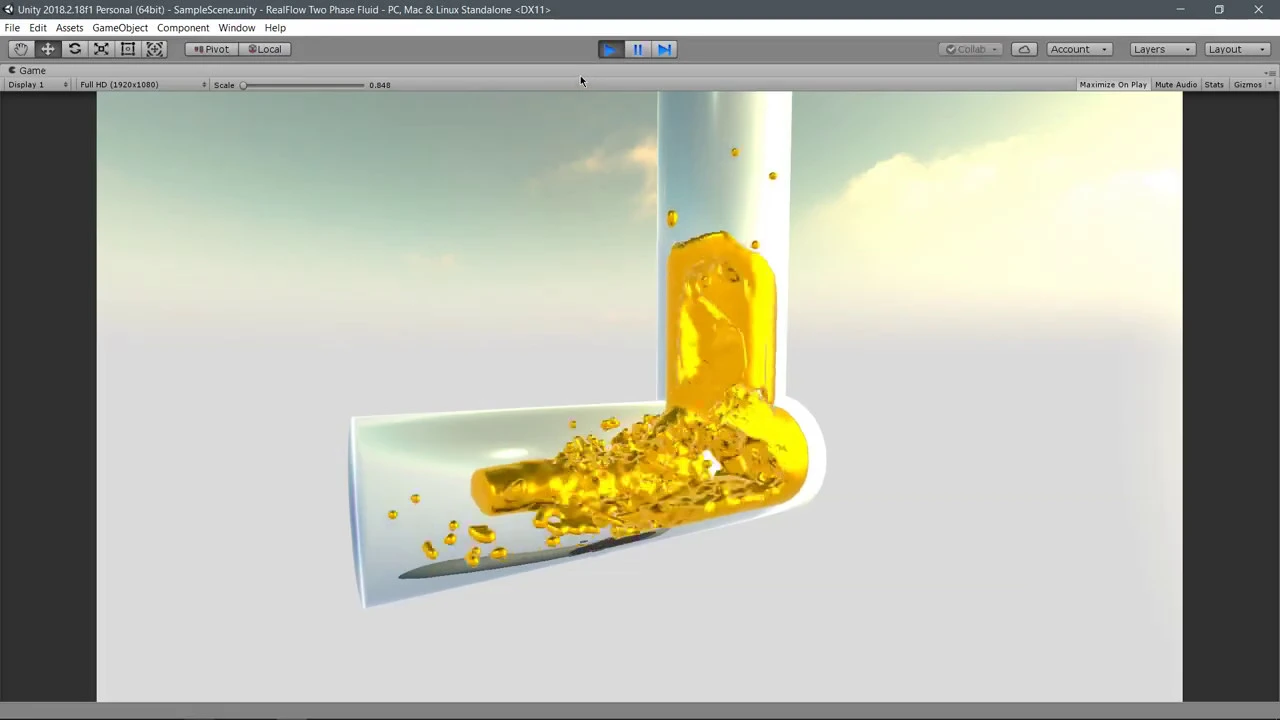1280x720 pixels.
Task: Toggle Gizmos in Game view
Action: click(x=1247, y=85)
